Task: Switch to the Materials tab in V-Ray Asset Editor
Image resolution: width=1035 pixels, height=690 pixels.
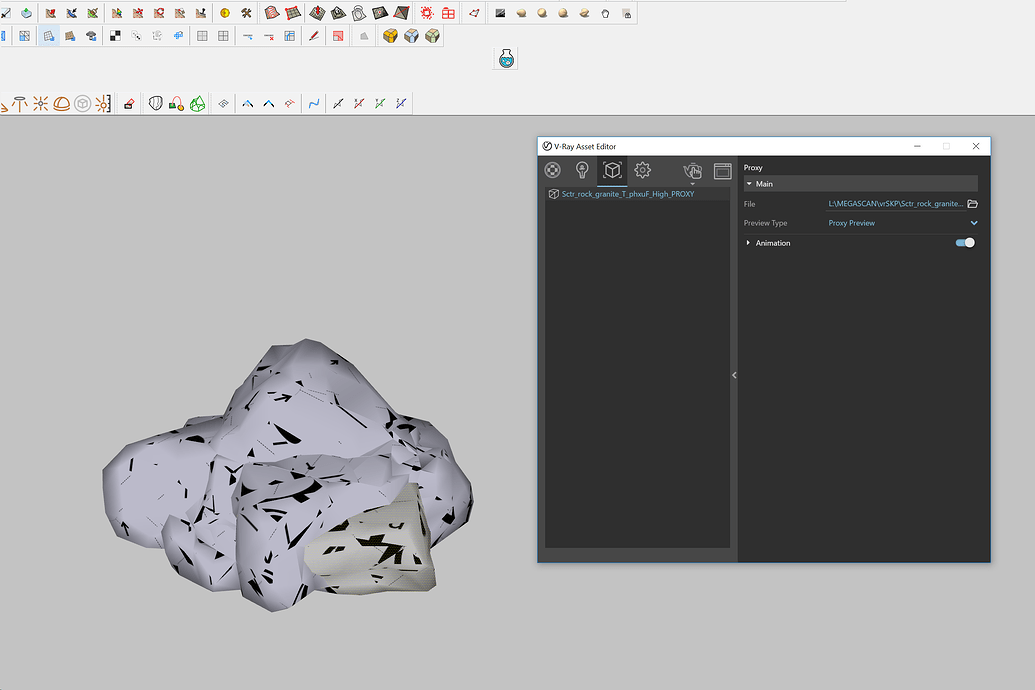Action: [552, 170]
